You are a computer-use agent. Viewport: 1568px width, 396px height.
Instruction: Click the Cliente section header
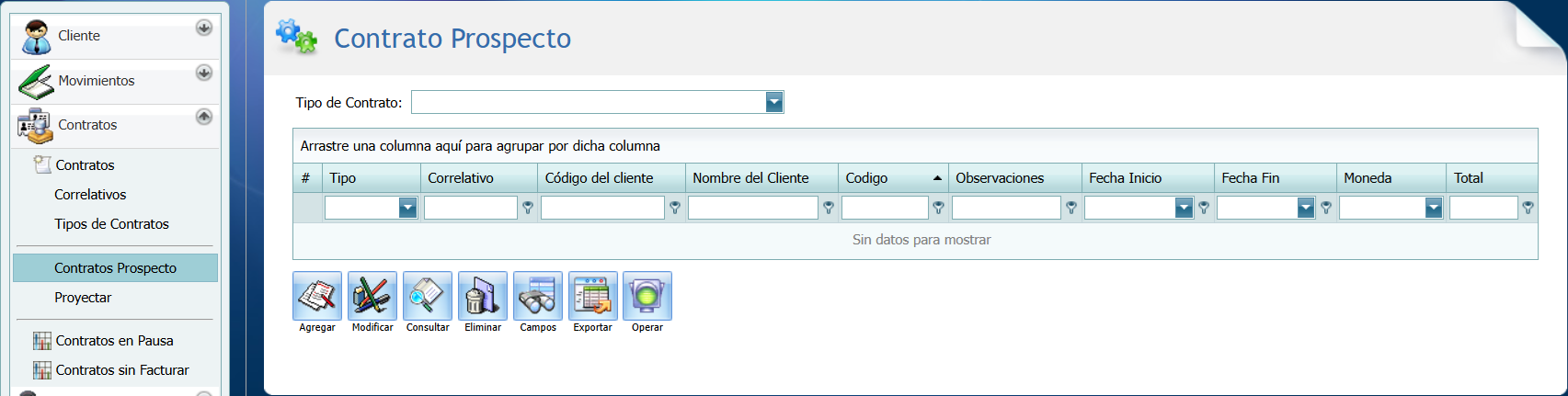(x=116, y=36)
